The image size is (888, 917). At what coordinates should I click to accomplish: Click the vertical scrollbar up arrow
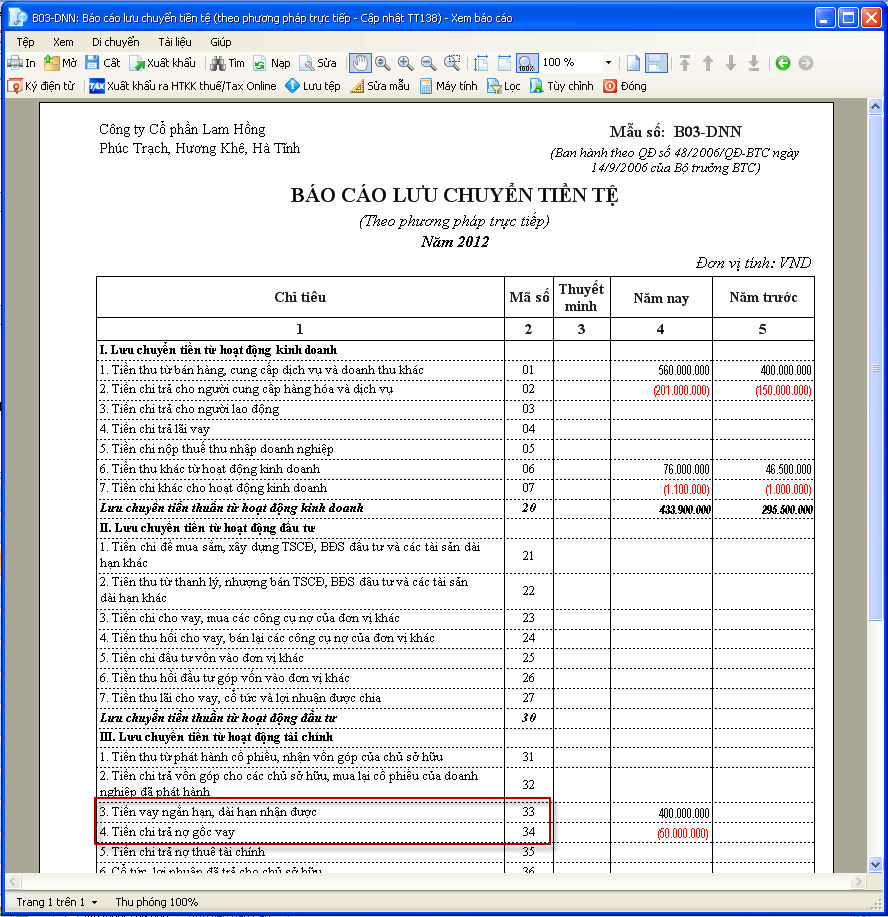pyautogui.click(x=875, y=106)
